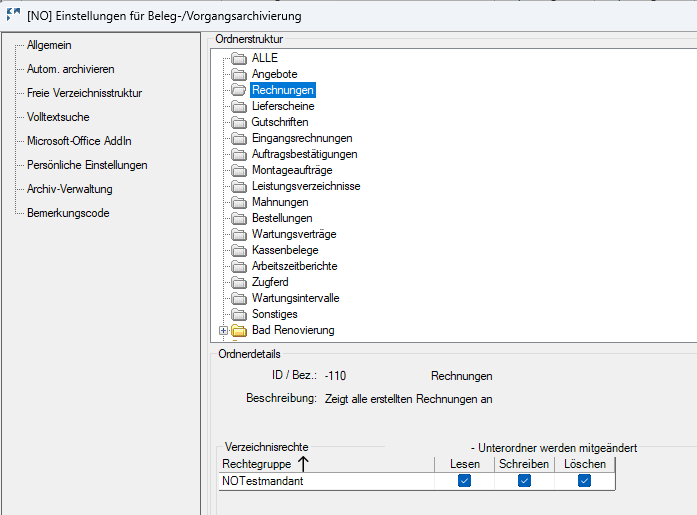Click the ALLE folder icon
Viewport: 697px width, 515px height.
239,58
